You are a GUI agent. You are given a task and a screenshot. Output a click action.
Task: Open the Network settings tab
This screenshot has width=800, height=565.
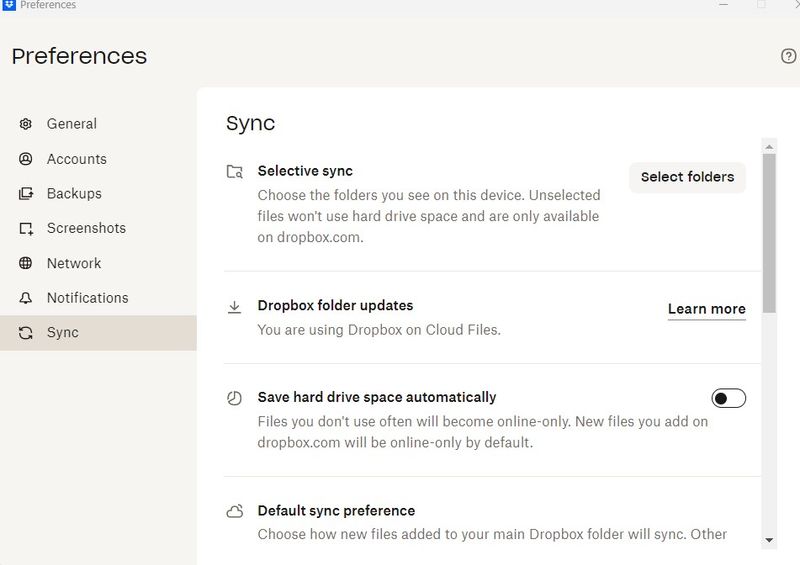74,263
